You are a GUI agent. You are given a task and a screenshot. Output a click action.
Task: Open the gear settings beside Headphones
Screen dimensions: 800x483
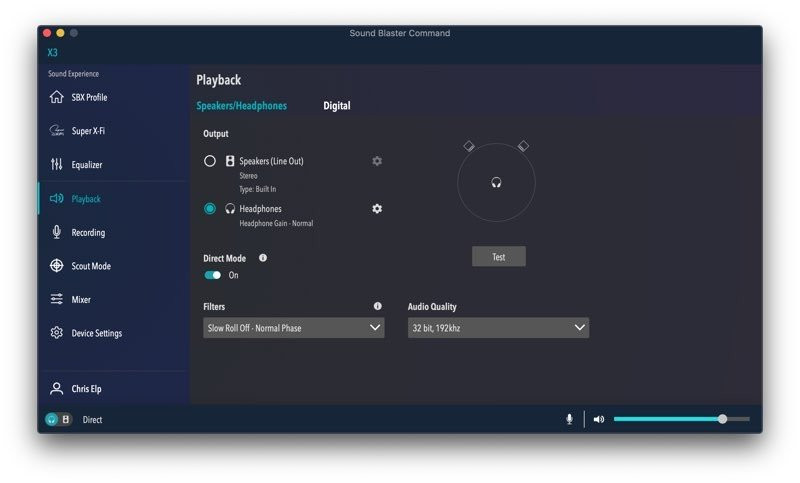(x=377, y=209)
